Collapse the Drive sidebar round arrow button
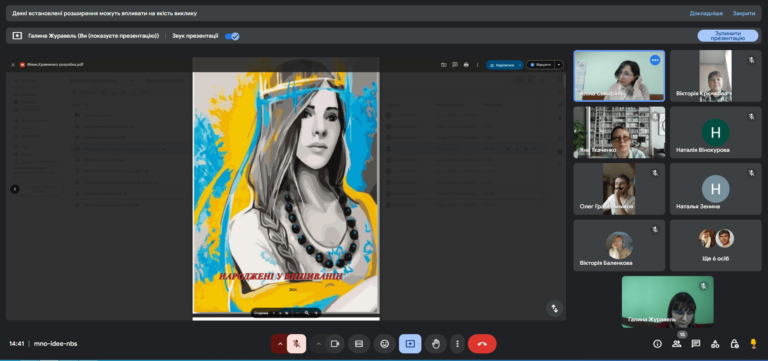Viewport: 768px width, 361px height. 15,189
